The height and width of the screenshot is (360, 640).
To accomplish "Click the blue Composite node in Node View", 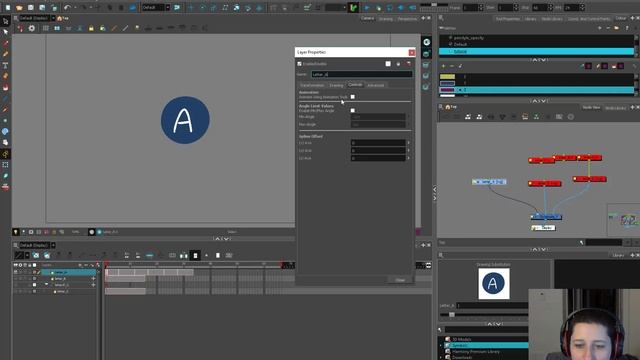I will pyautogui.click(x=546, y=217).
